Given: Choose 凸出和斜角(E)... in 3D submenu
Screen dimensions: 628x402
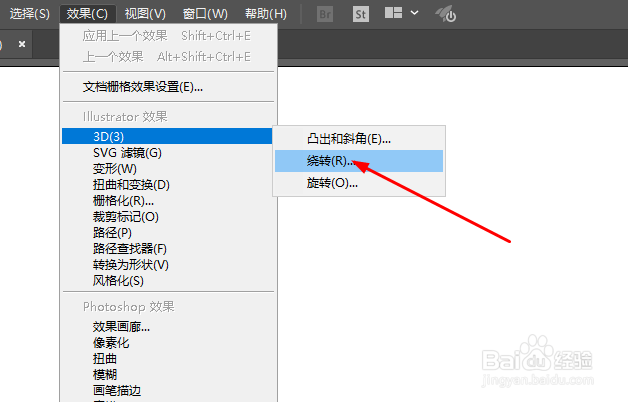Looking at the screenshot, I should tap(359, 139).
